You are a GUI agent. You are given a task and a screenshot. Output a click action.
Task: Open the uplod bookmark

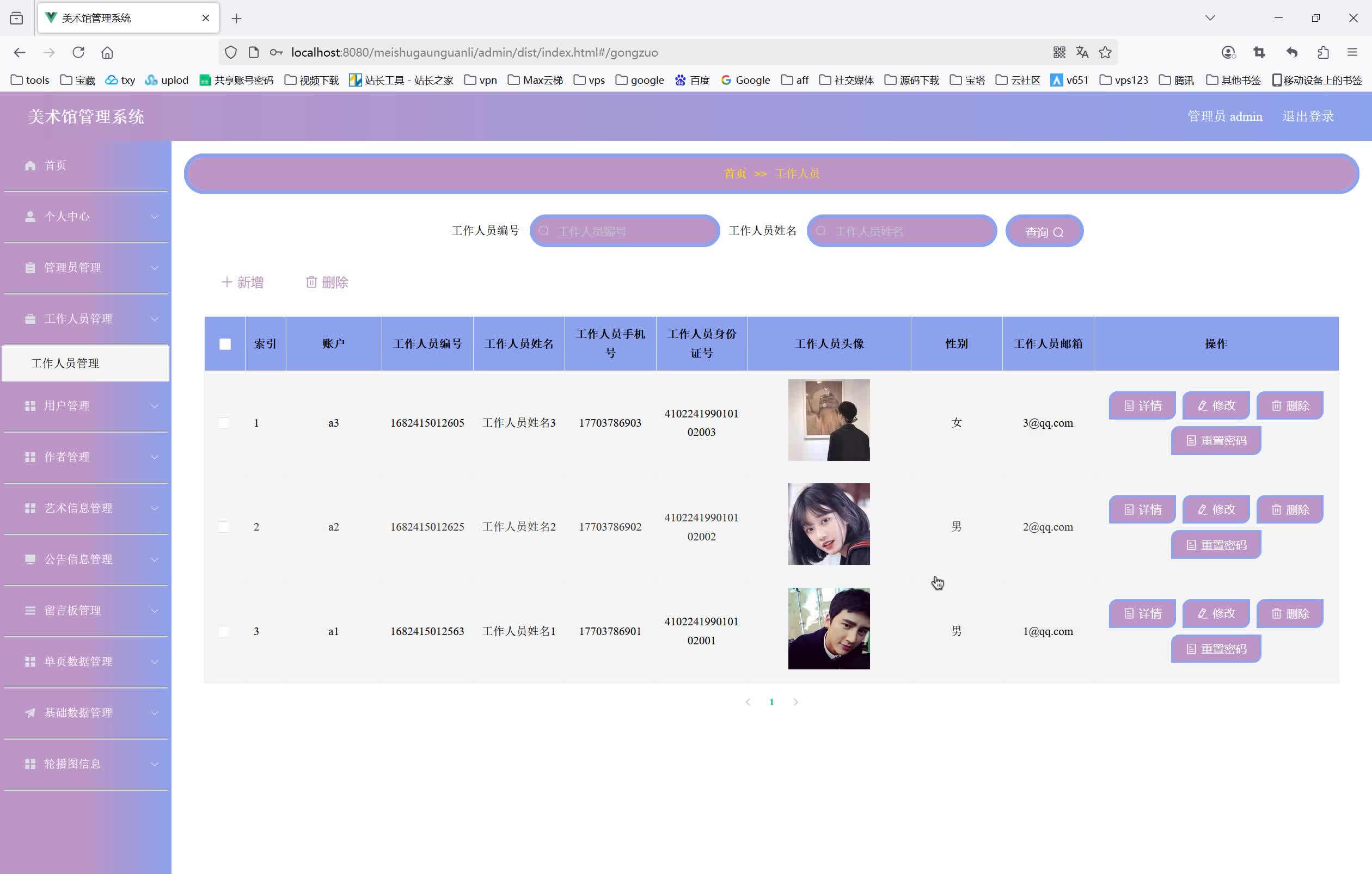point(167,81)
